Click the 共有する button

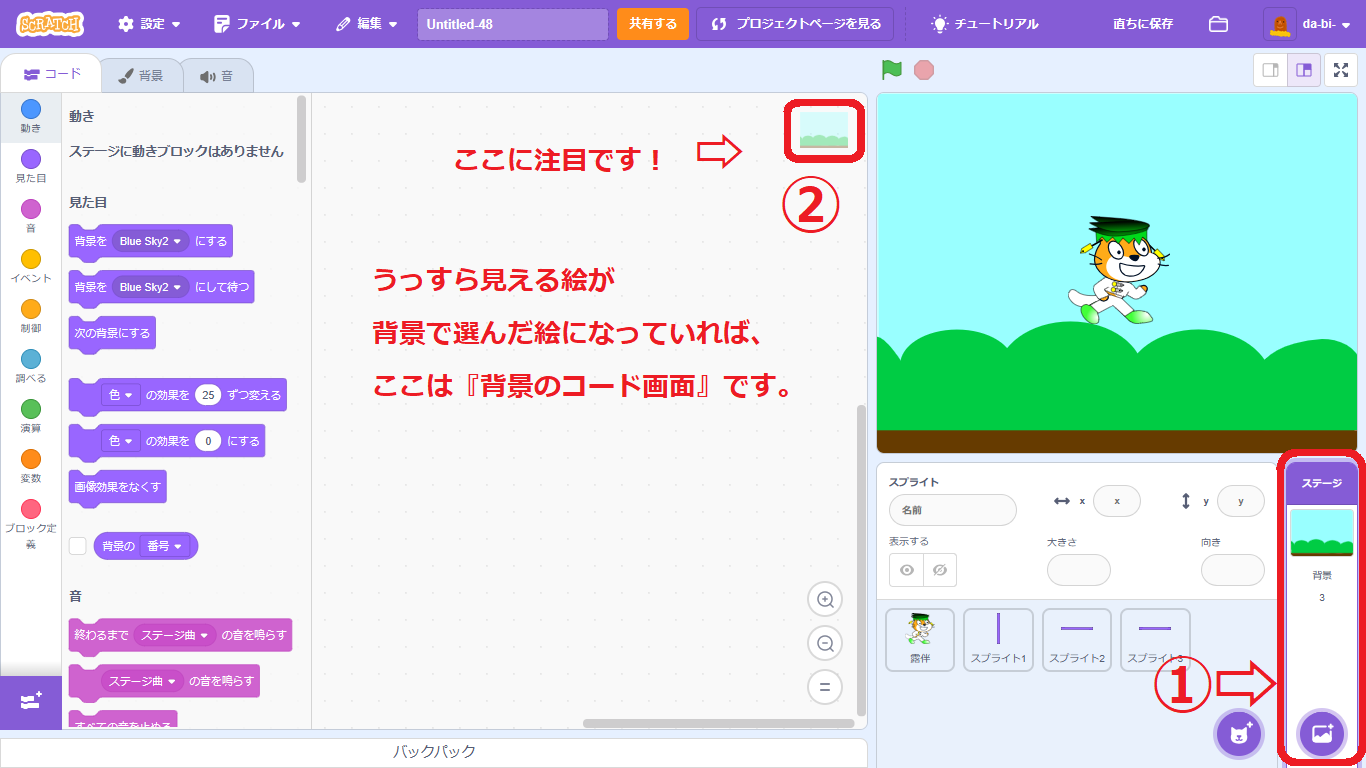(653, 24)
